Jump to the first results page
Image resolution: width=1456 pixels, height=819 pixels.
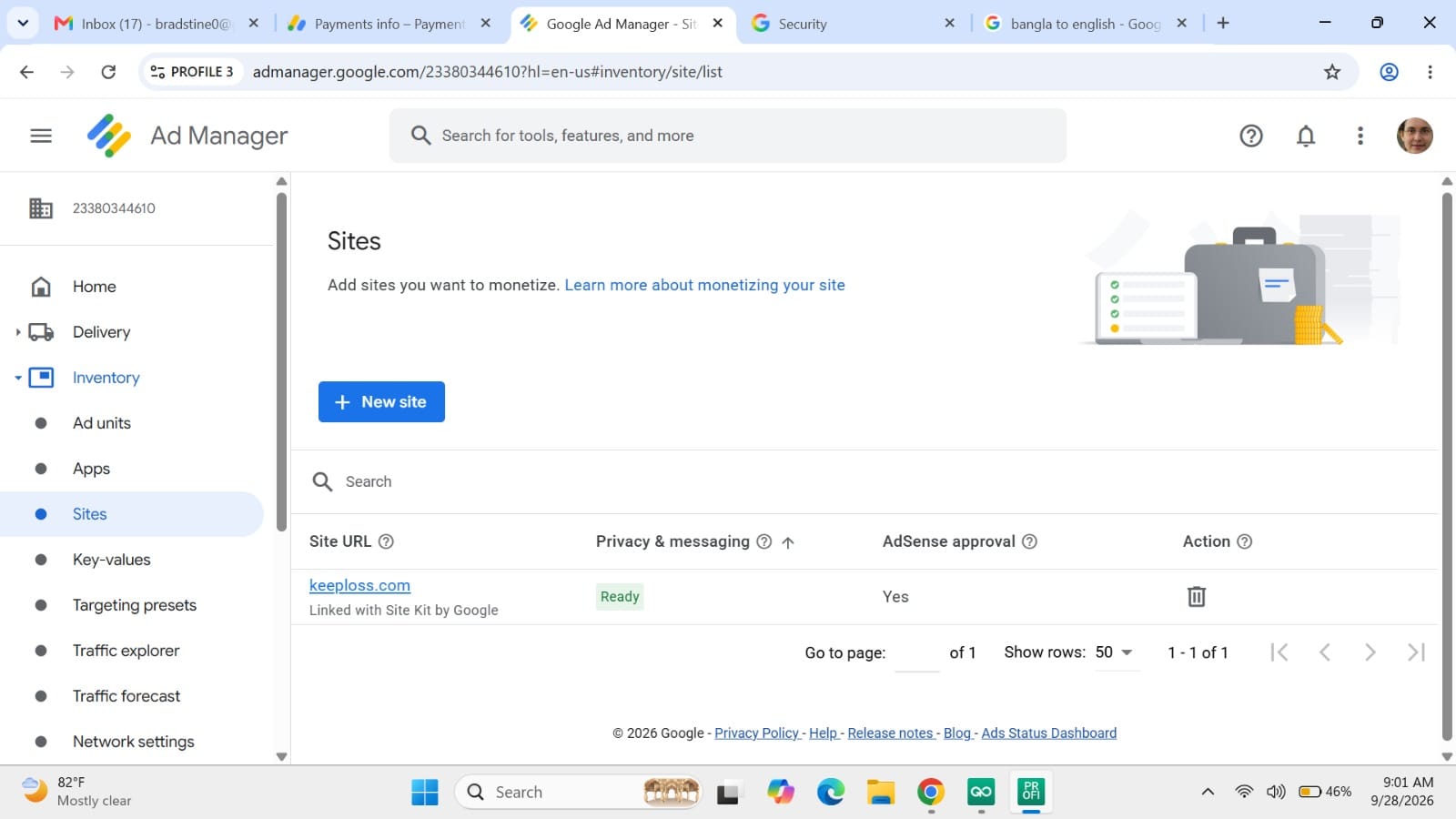pyautogui.click(x=1279, y=652)
